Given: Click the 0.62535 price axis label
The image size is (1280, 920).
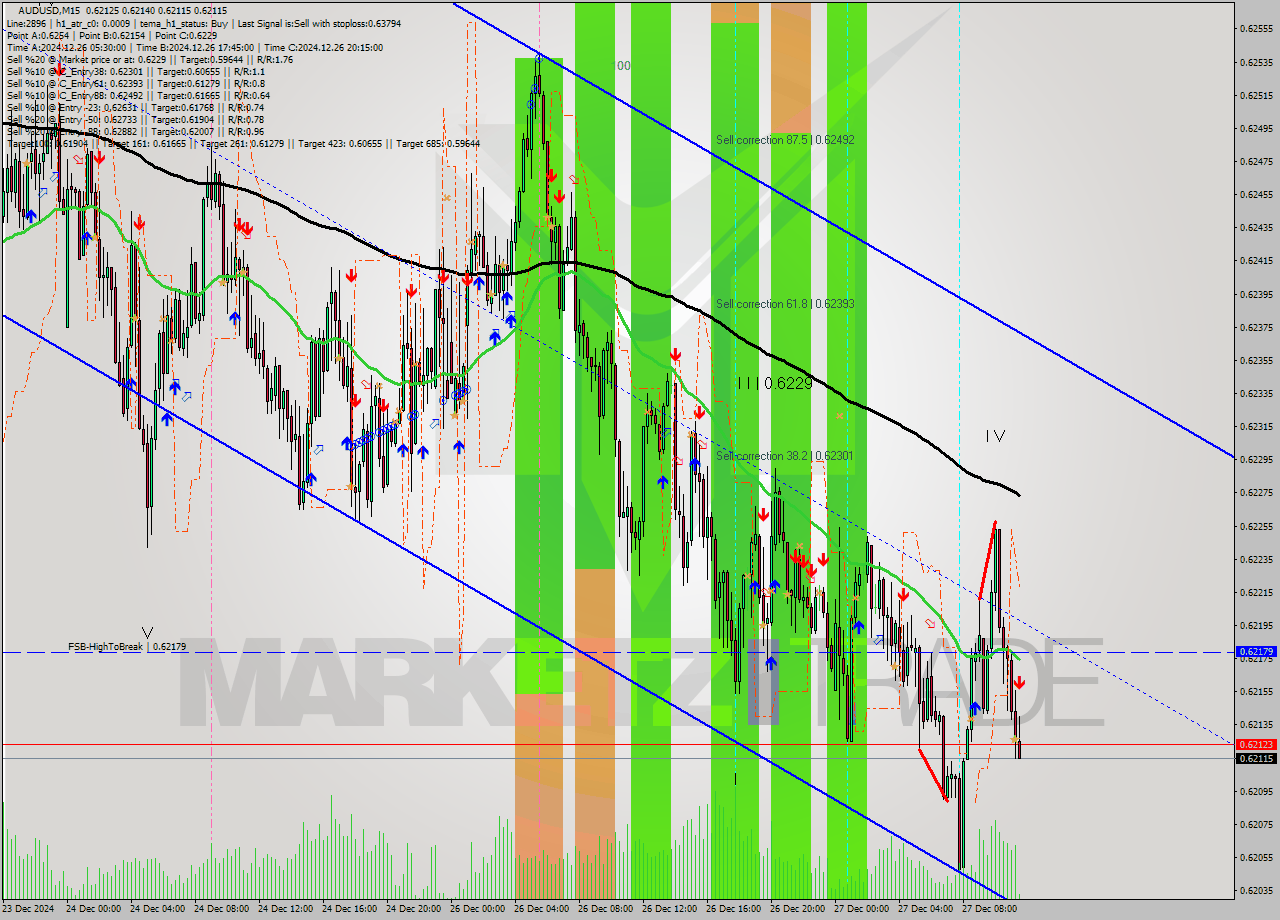Looking at the screenshot, I should 1257,62.
